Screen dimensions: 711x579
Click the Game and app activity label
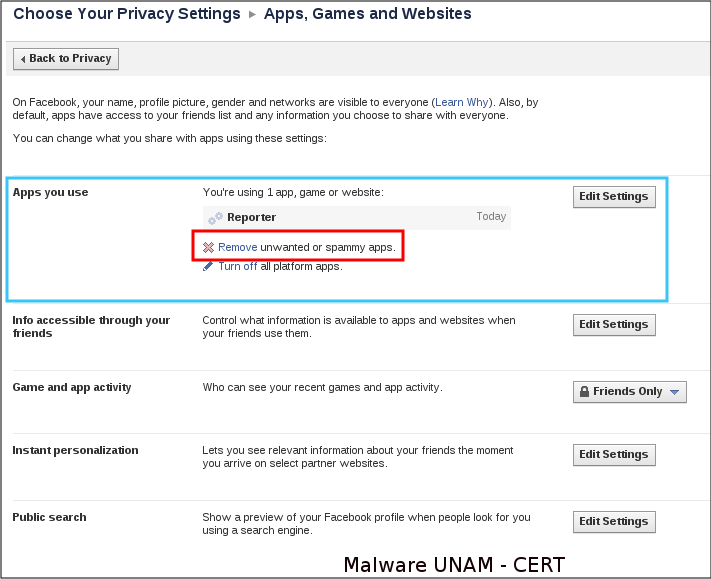71,387
